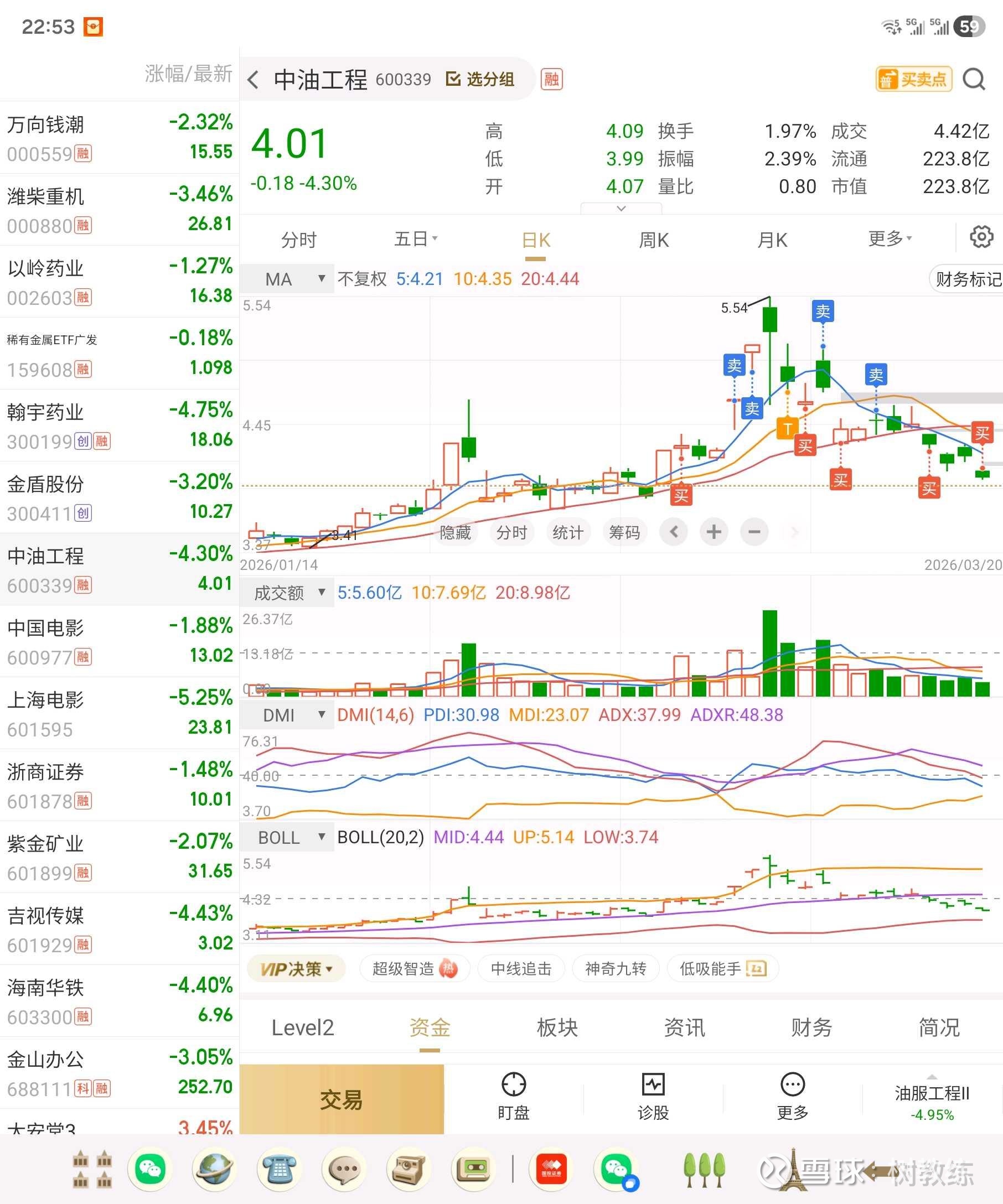Image resolution: width=1003 pixels, height=1204 pixels.
Task: Tap the orange T marker on the chart
Action: coord(787,428)
